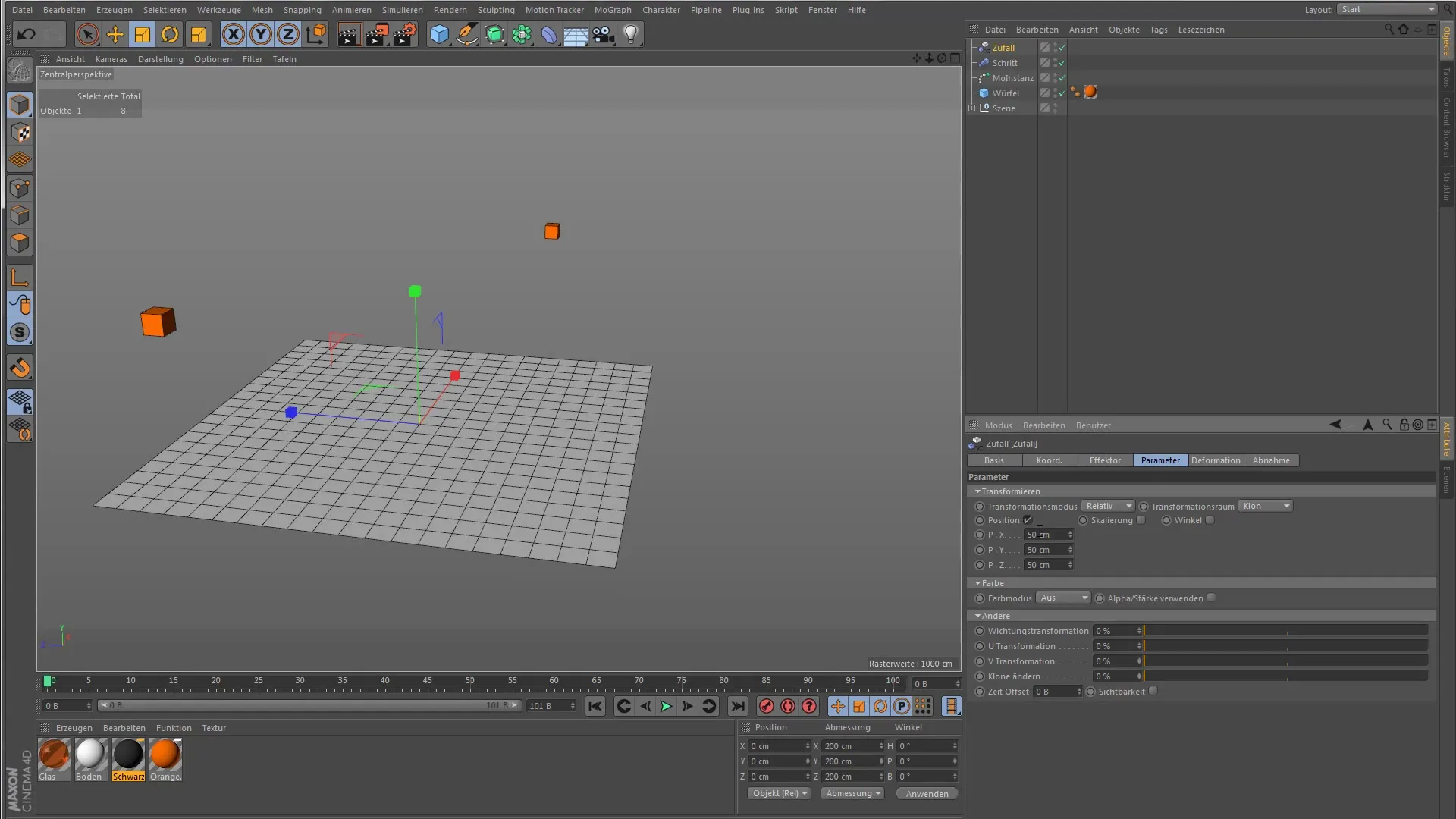Go to start of animation

[x=595, y=706]
